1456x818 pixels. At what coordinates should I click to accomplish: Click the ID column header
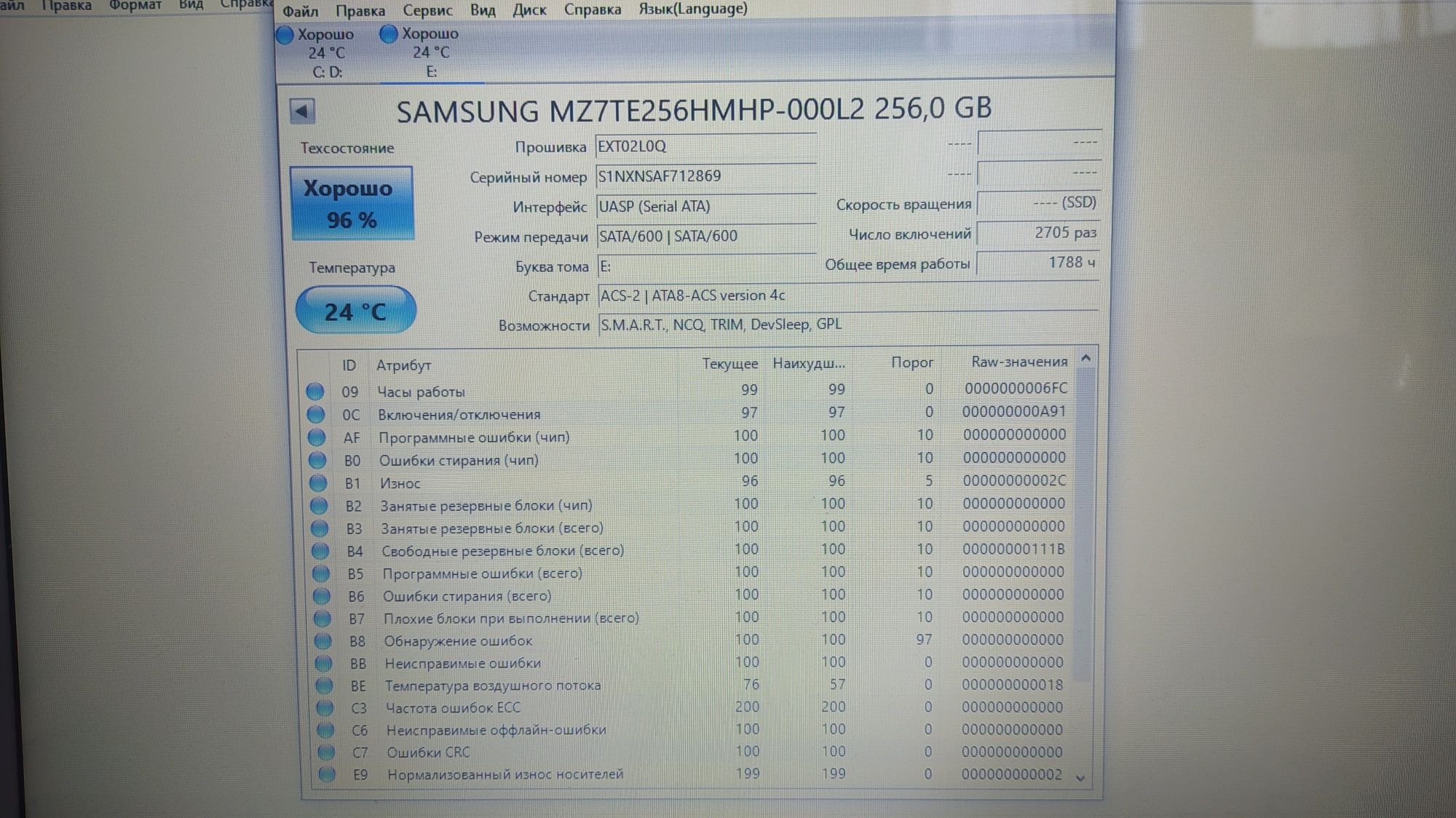coord(349,365)
